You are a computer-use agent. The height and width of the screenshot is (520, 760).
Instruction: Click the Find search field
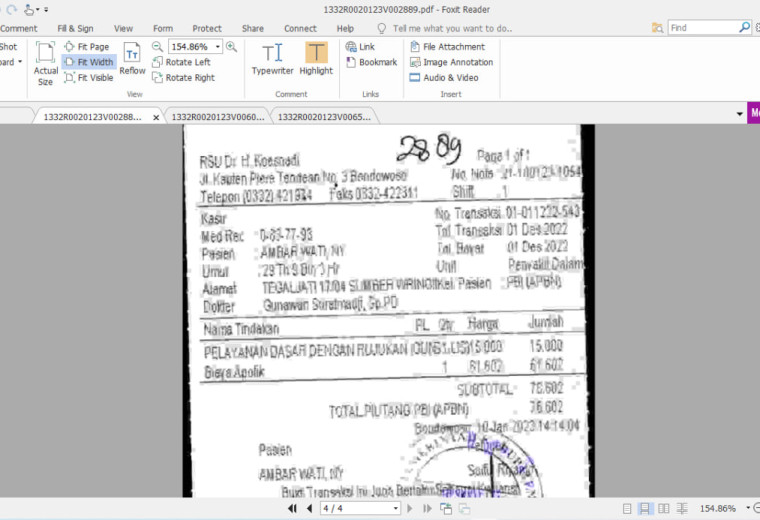tap(703, 28)
